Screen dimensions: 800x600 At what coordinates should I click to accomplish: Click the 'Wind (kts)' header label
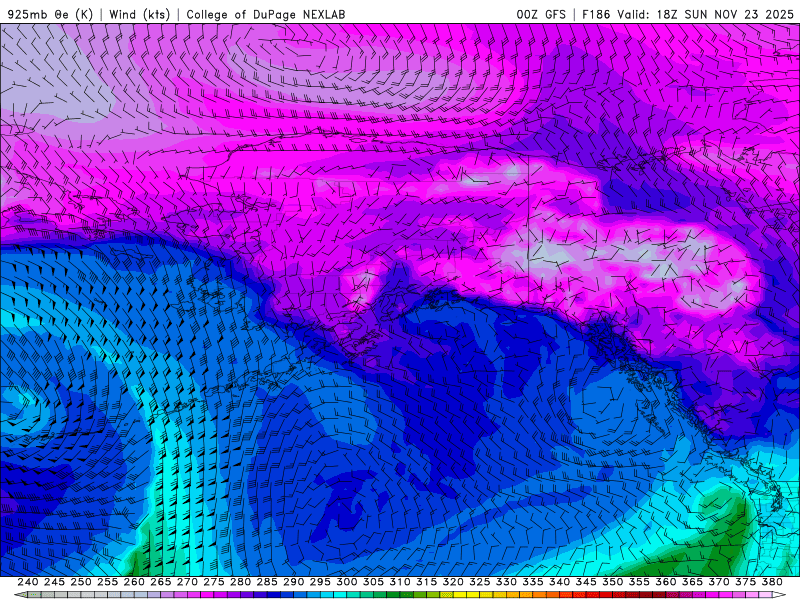(x=140, y=14)
